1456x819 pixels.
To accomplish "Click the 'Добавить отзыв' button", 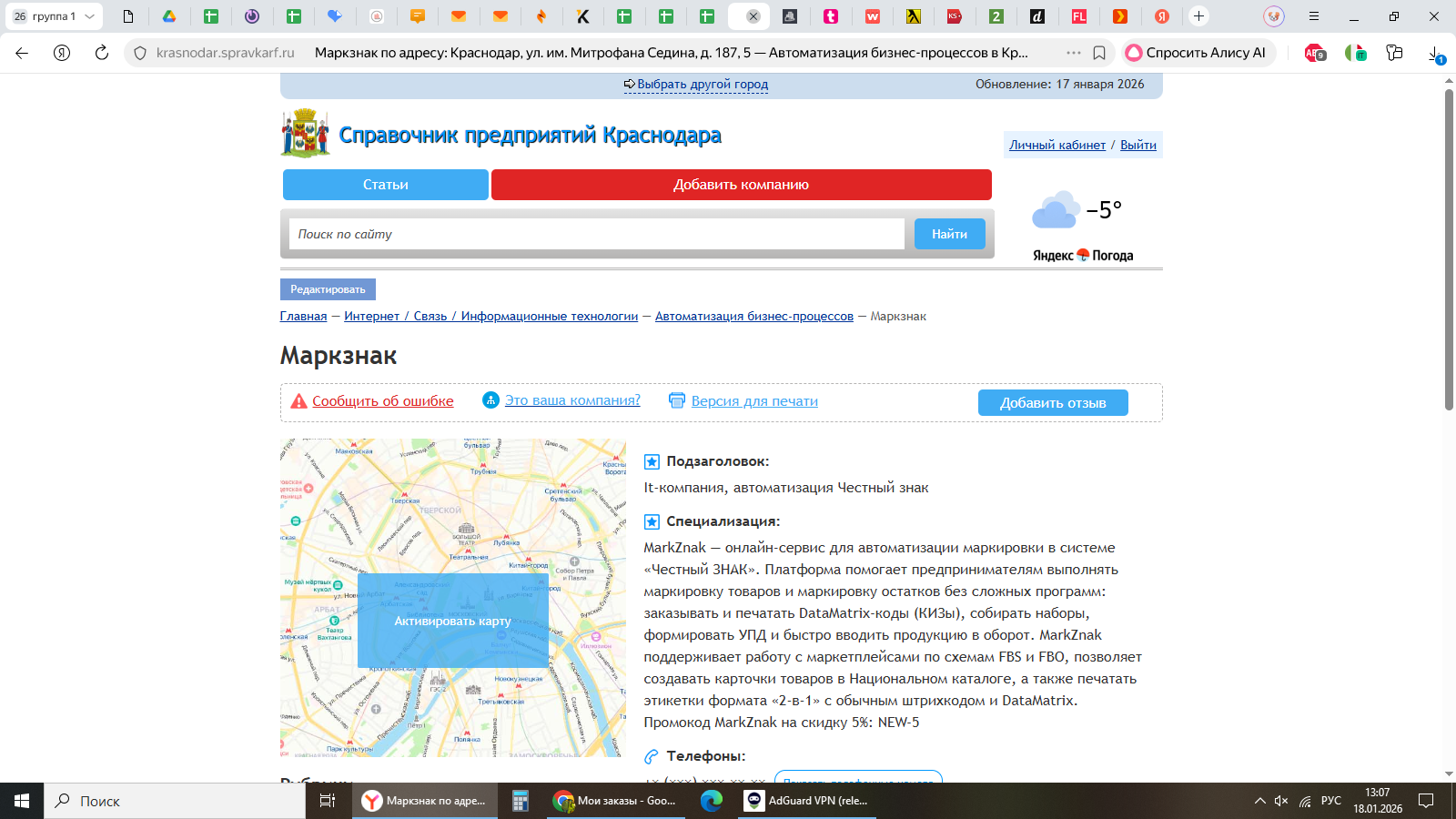I will [x=1053, y=403].
